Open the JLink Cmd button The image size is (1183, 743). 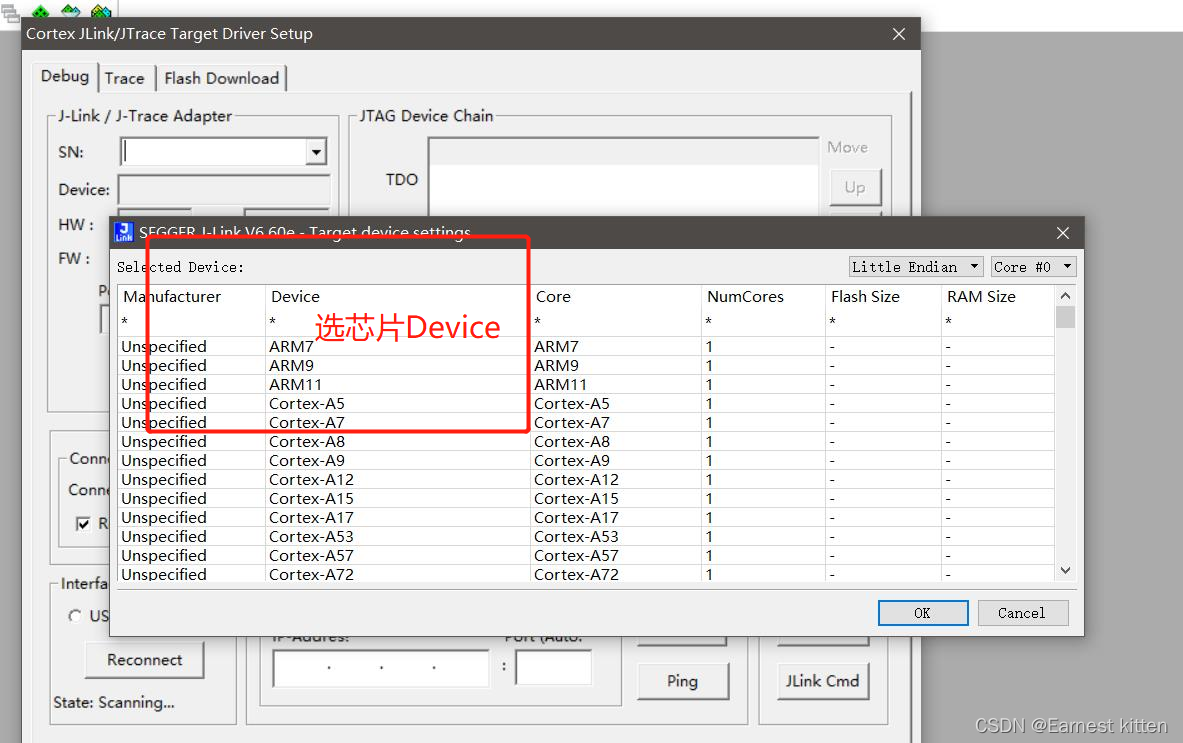(822, 681)
